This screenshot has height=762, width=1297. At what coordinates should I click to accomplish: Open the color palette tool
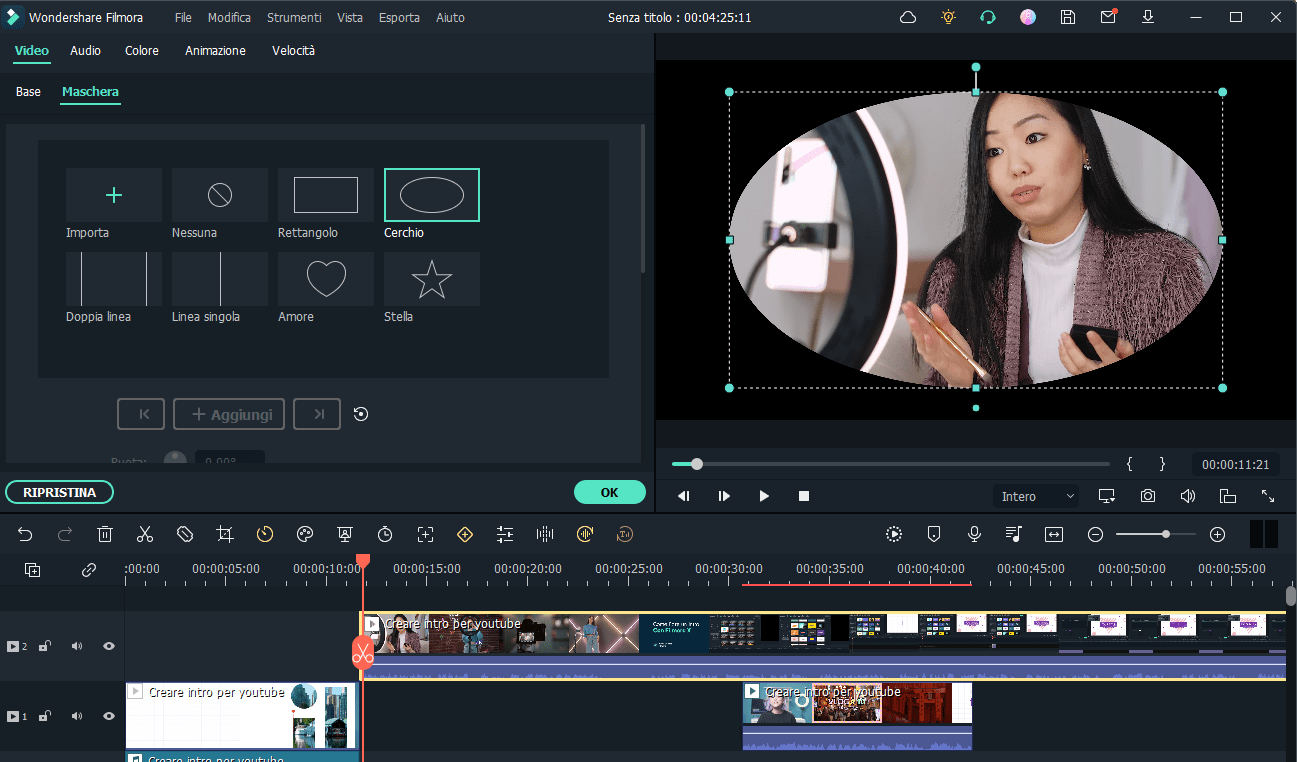pos(305,535)
